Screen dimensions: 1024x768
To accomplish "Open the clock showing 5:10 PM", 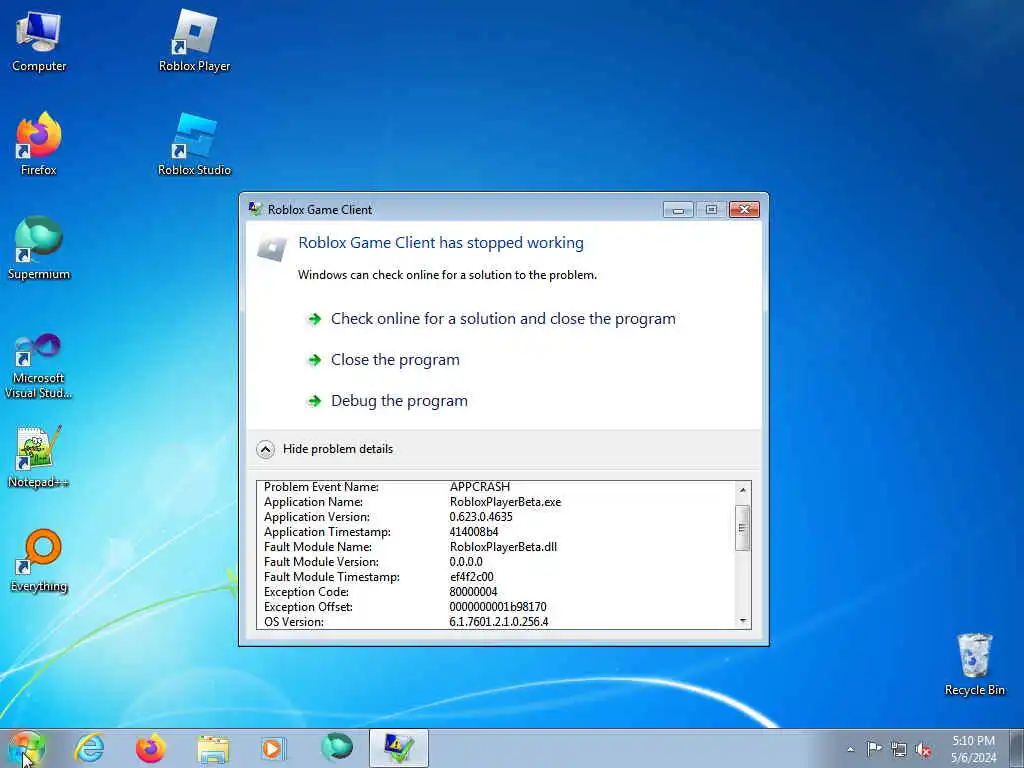I will click(x=973, y=749).
